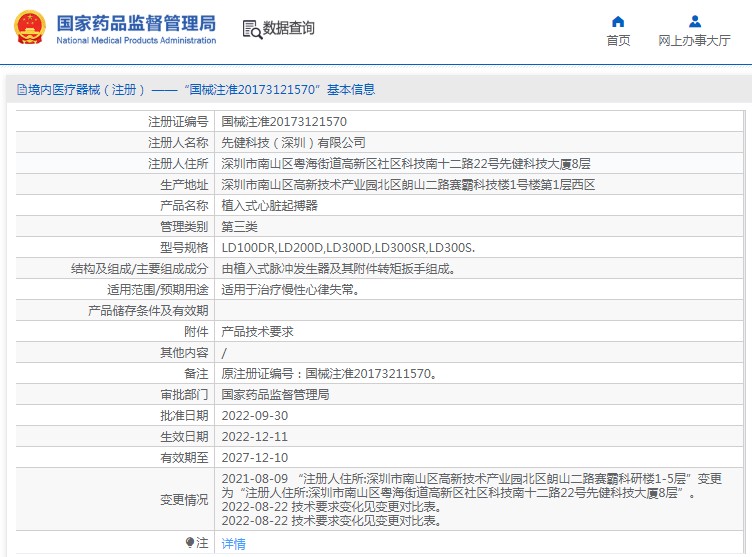Select expiry date 2027-12-10
This screenshot has height=557, width=752.
255,458
